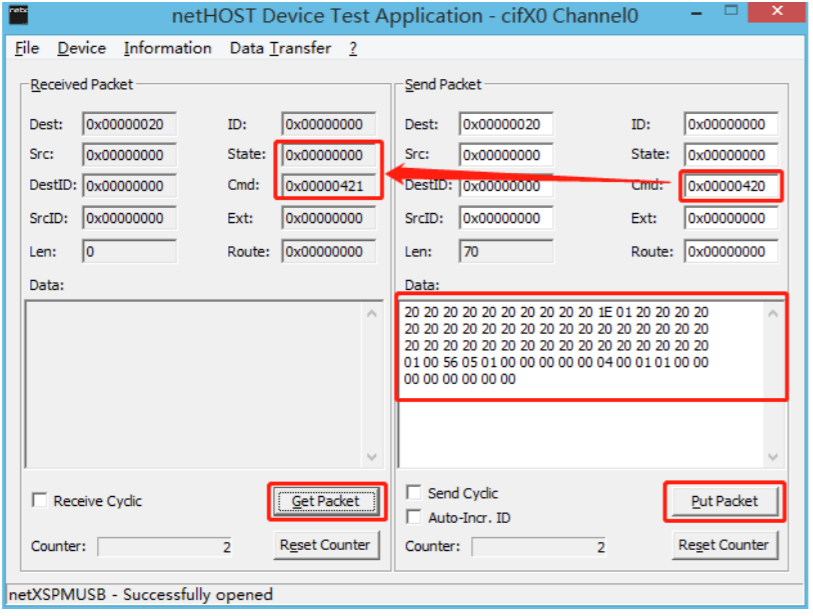Open the Device menu
This screenshot has height=616, width=813.
[x=81, y=48]
